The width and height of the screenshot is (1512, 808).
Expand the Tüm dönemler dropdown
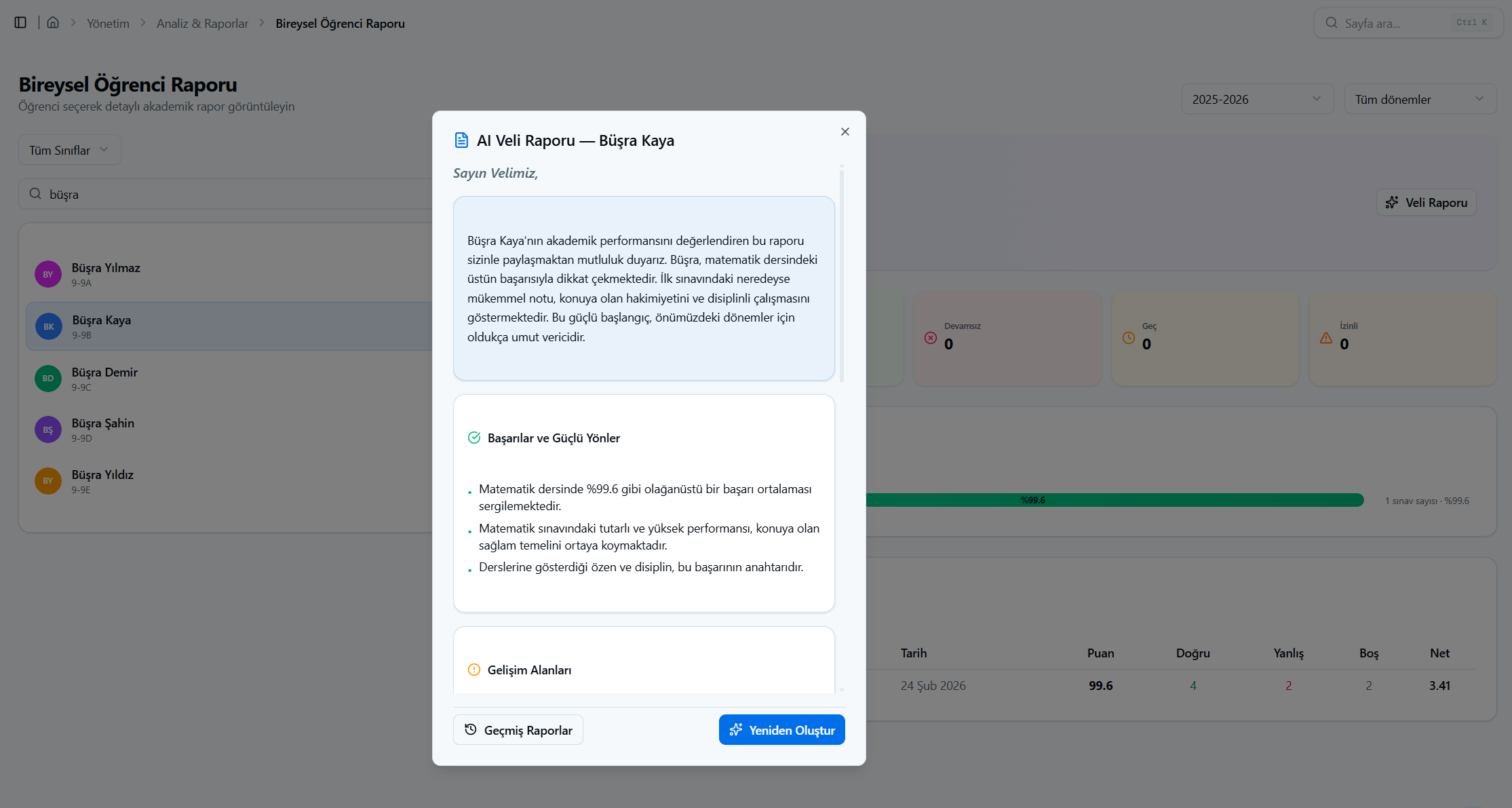coord(1420,99)
